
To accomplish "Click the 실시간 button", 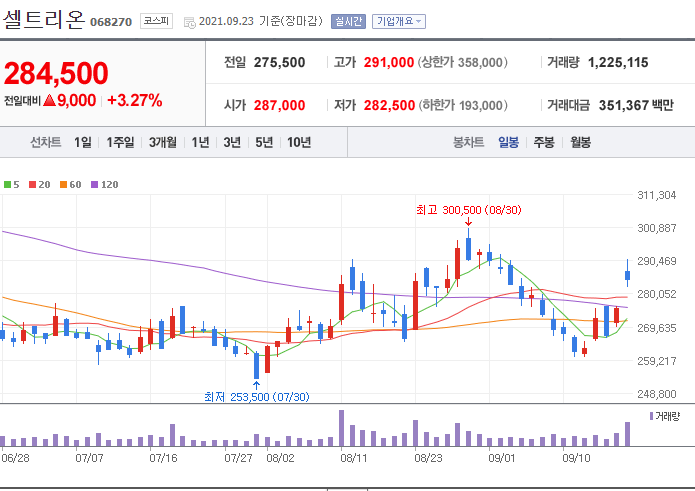I will click(348, 21).
